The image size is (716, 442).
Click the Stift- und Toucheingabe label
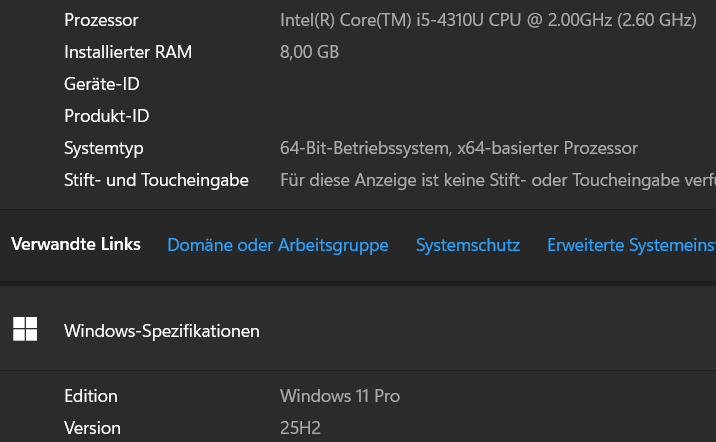(156, 180)
